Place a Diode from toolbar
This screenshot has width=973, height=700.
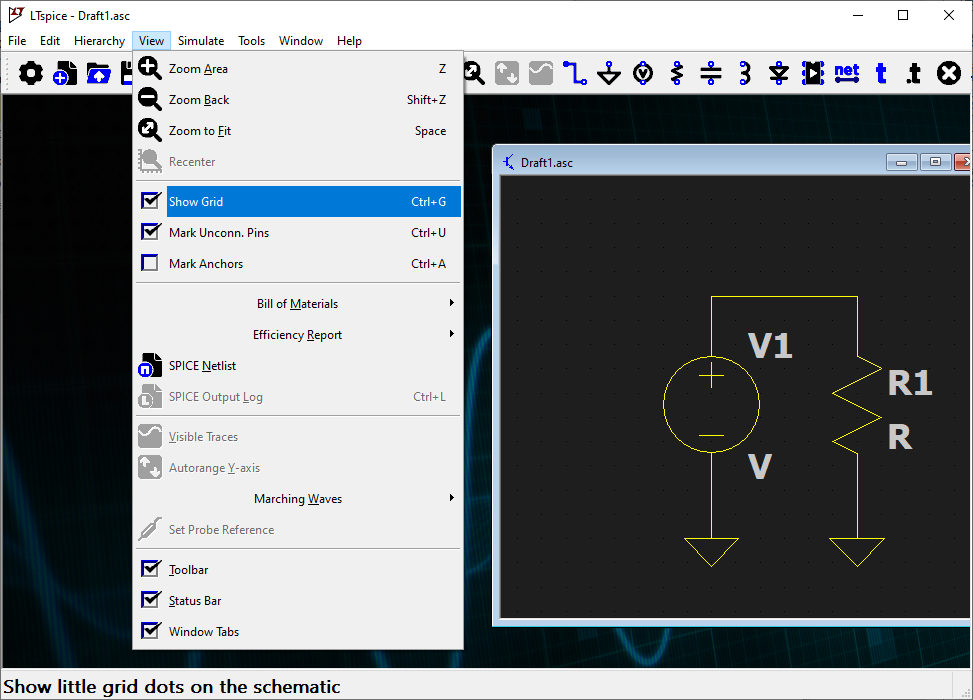click(x=779, y=74)
